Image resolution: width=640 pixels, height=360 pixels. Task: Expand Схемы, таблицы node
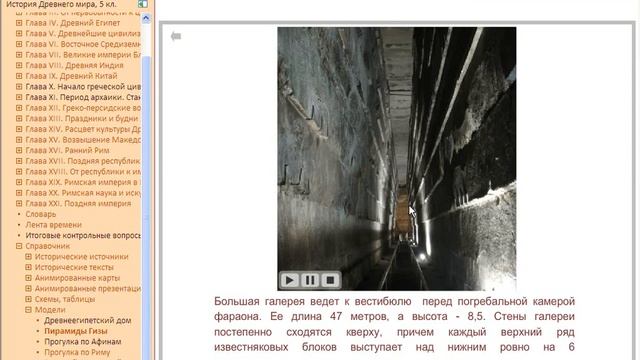28,299
